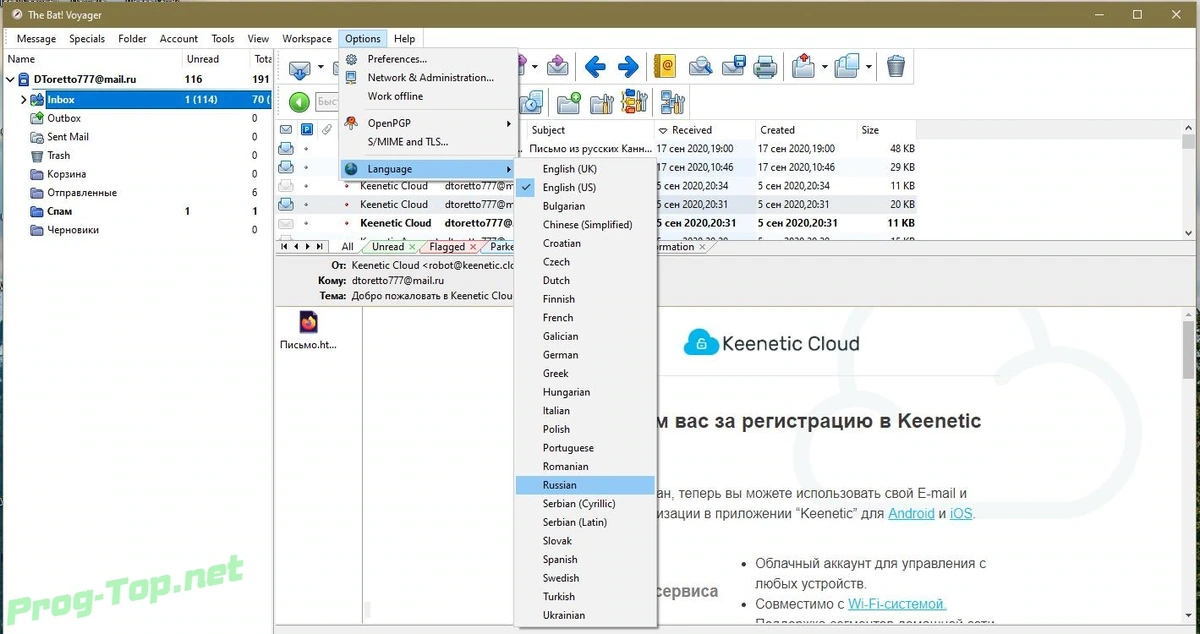Click the Android link in the email
The height and width of the screenshot is (634, 1200).
point(911,513)
